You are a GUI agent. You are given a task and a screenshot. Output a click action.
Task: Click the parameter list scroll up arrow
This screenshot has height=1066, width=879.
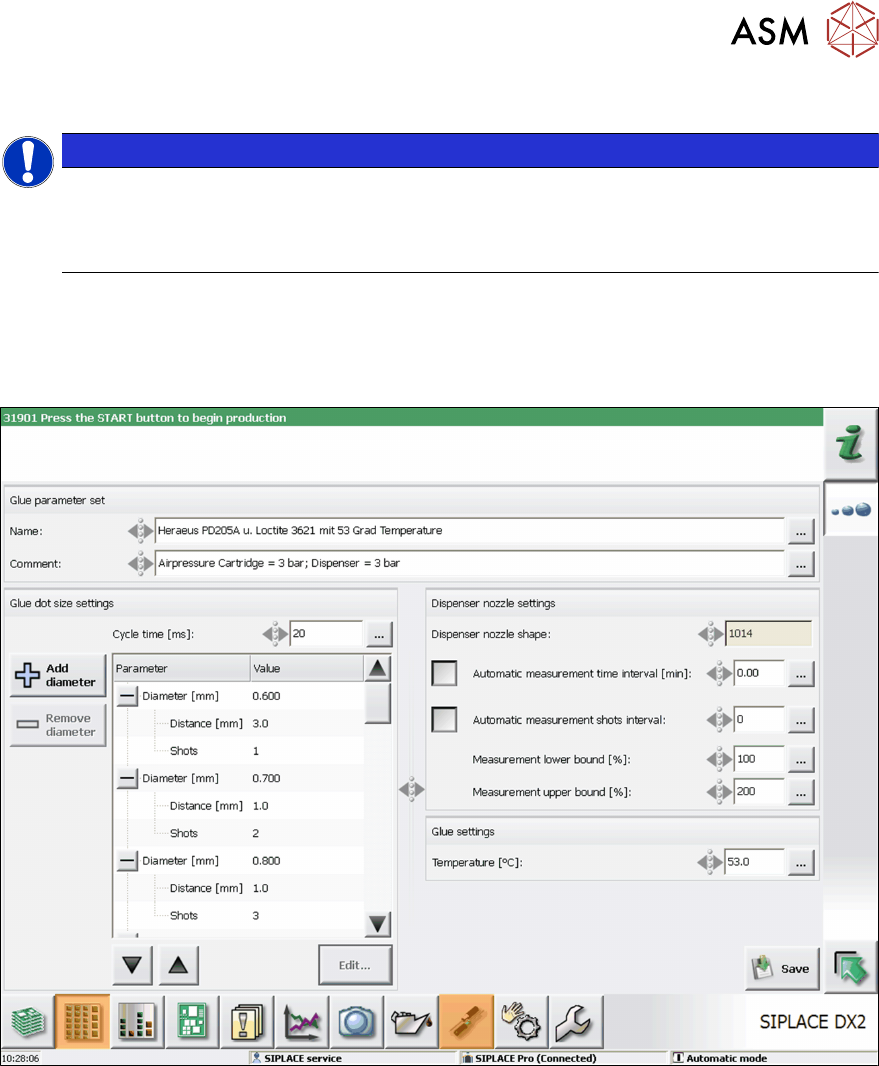pos(377,668)
